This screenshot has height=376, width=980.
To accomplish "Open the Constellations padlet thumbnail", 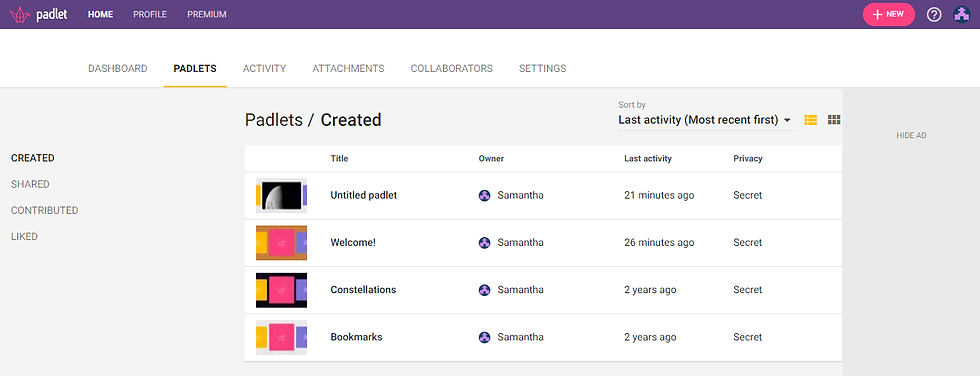I will 281,290.
